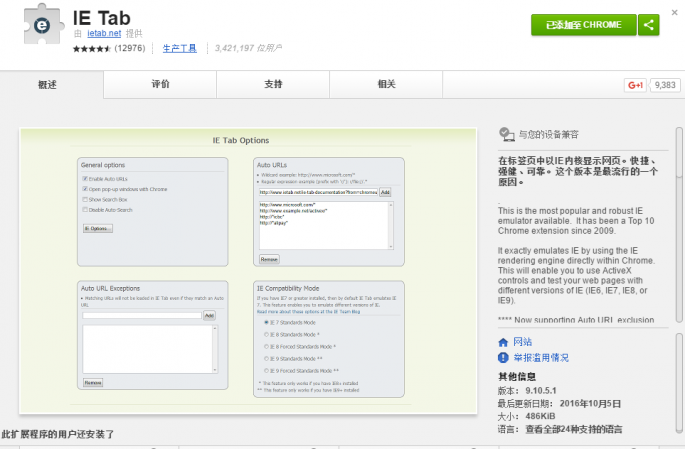The height and width of the screenshot is (449, 685).
Task: Open the 生产工具 category link
Action: click(179, 47)
